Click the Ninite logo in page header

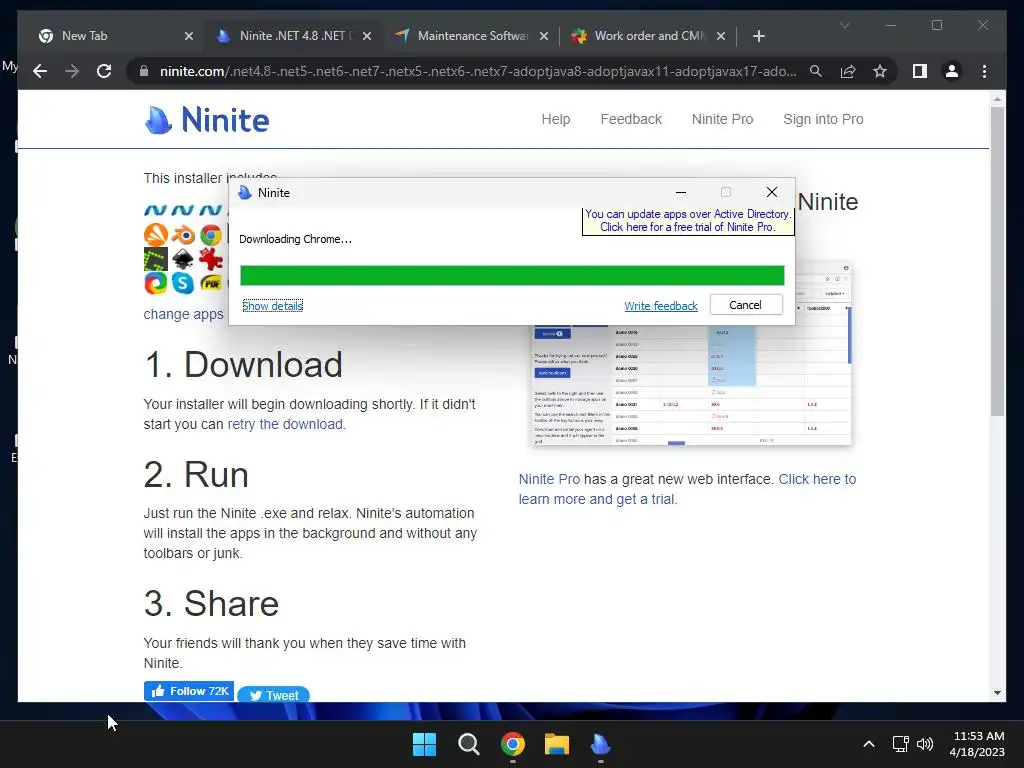tap(206, 120)
